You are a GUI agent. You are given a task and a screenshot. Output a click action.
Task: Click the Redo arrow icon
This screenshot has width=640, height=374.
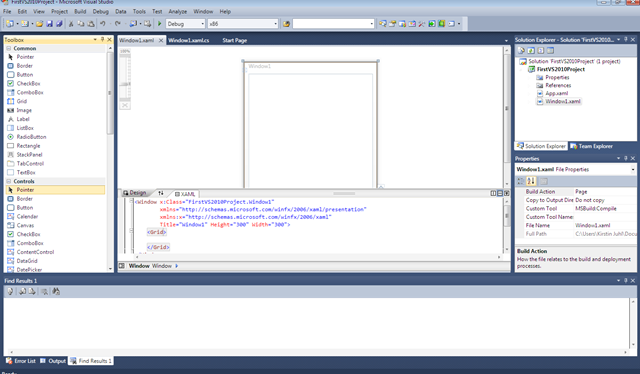coord(118,24)
